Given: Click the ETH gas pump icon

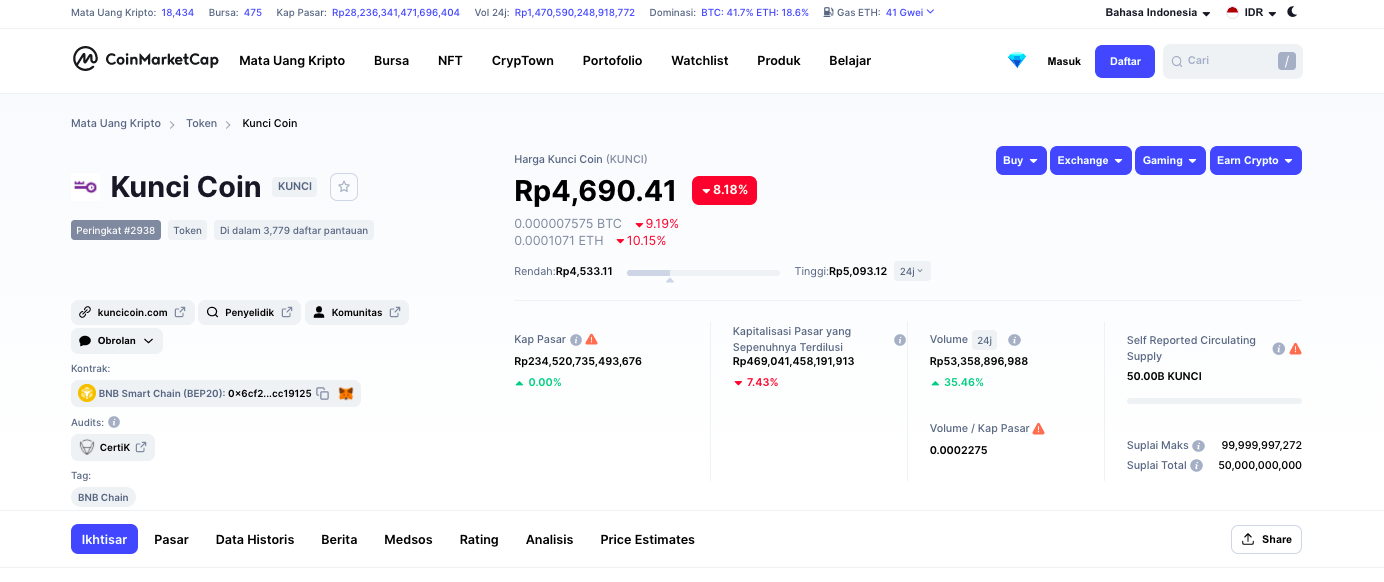Looking at the screenshot, I should pyautogui.click(x=829, y=13).
